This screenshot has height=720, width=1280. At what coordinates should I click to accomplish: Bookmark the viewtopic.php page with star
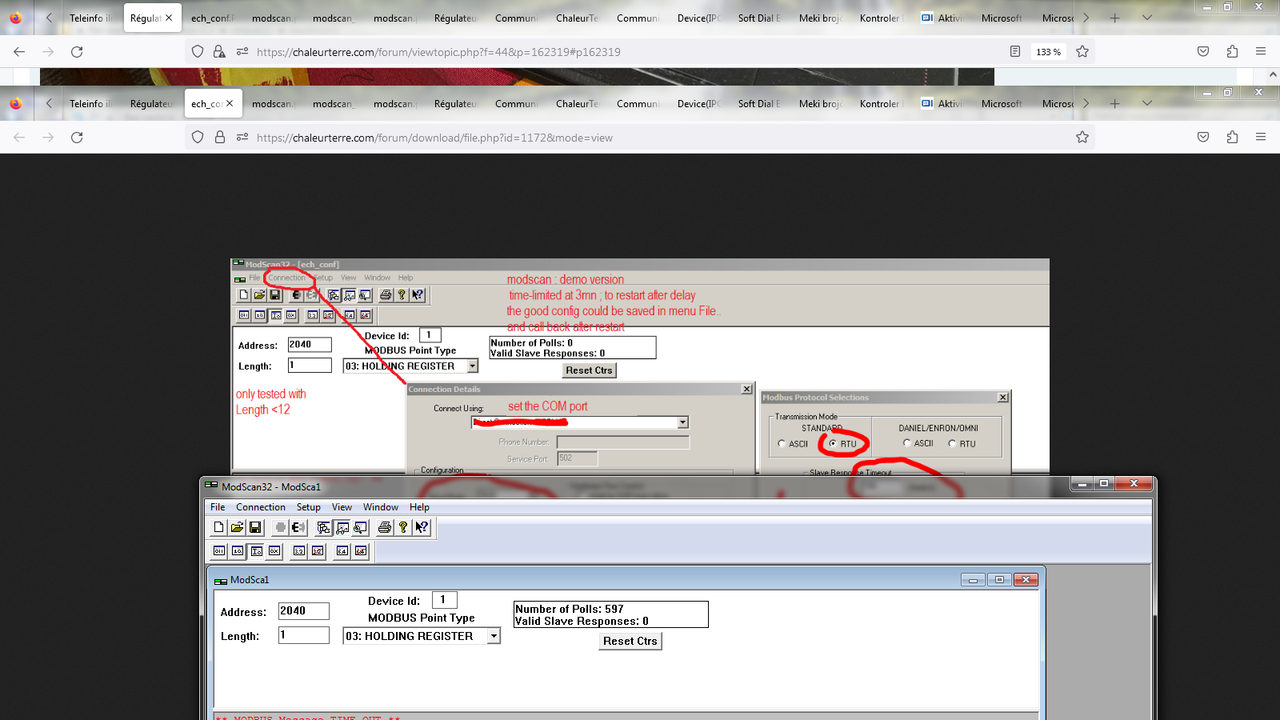pyautogui.click(x=1082, y=51)
